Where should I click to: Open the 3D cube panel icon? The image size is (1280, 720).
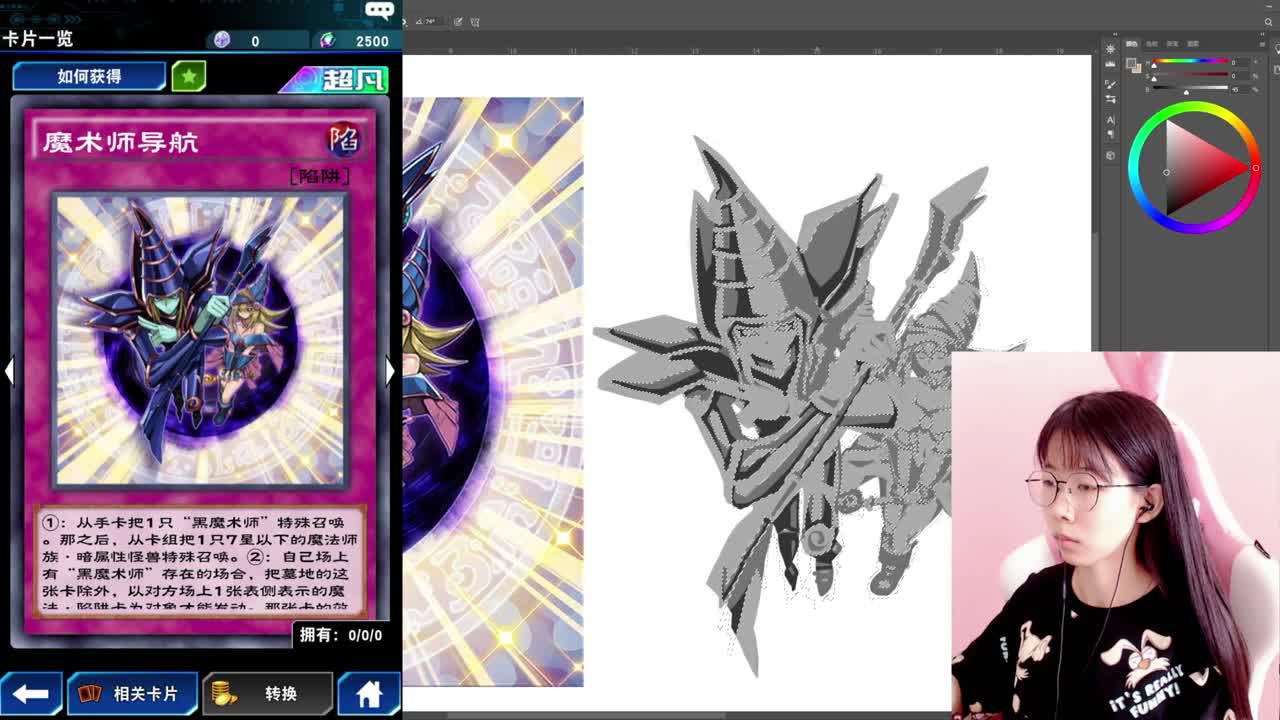click(1110, 156)
